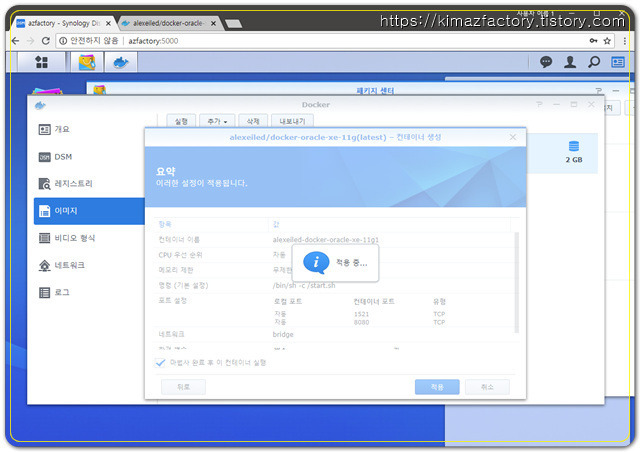Screen dimensions: 640x452
Task: Click the 로컬 포트 column header
Action: click(288, 301)
